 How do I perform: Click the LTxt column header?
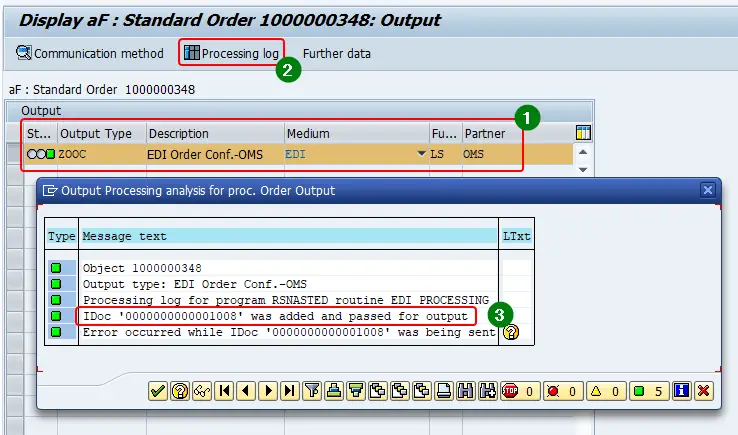tap(516, 236)
